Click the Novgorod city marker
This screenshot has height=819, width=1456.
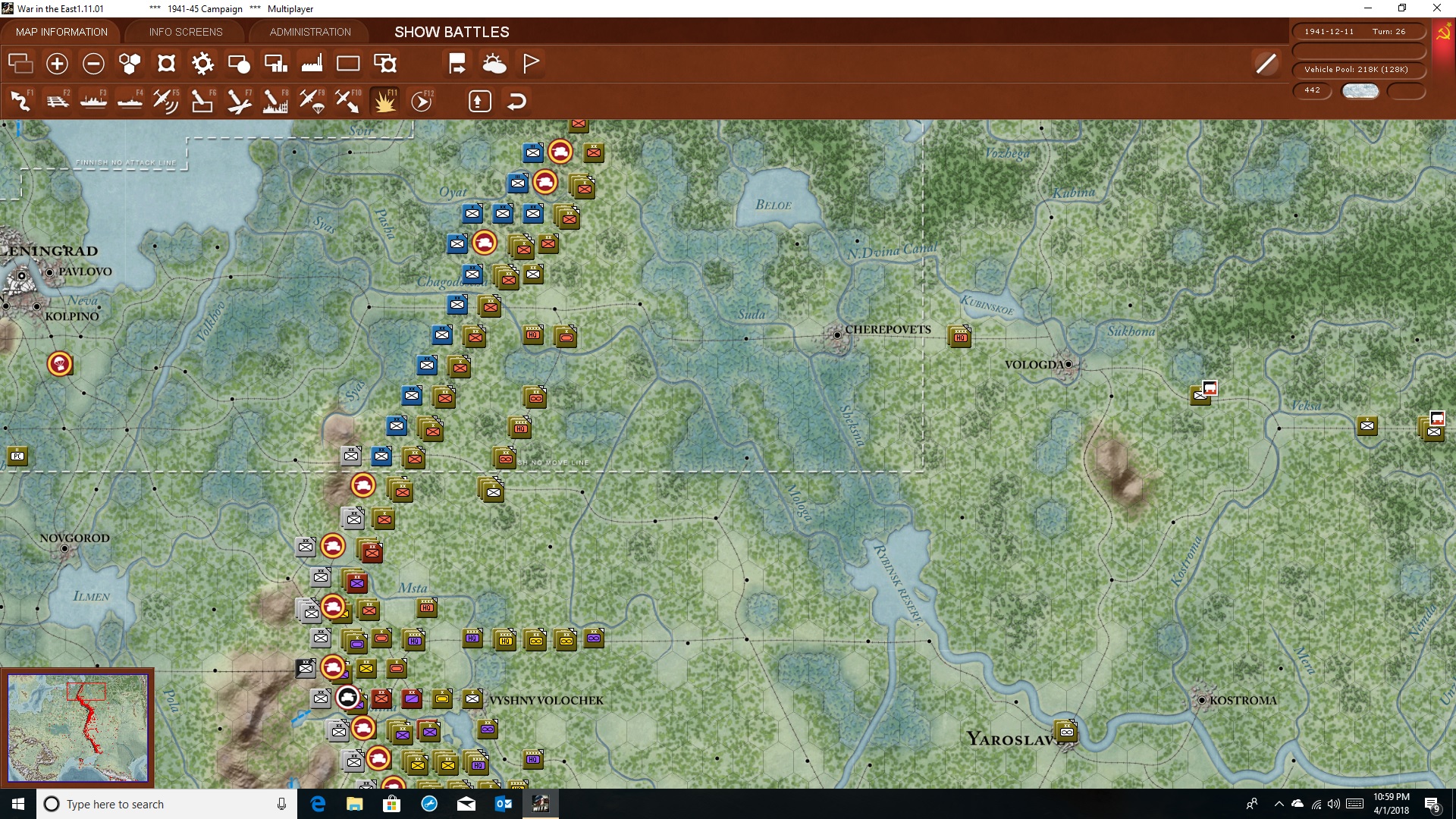pyautogui.click(x=65, y=548)
